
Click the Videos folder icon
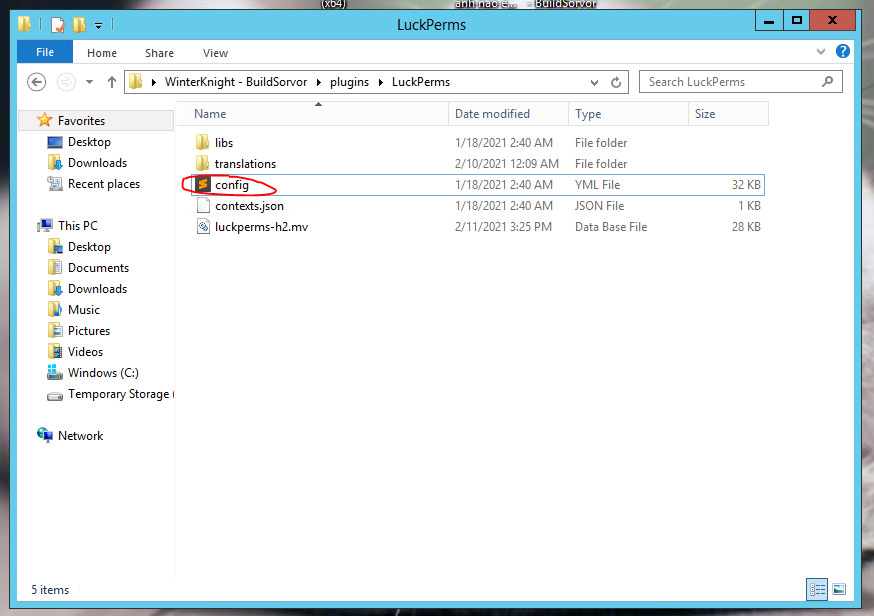click(55, 352)
